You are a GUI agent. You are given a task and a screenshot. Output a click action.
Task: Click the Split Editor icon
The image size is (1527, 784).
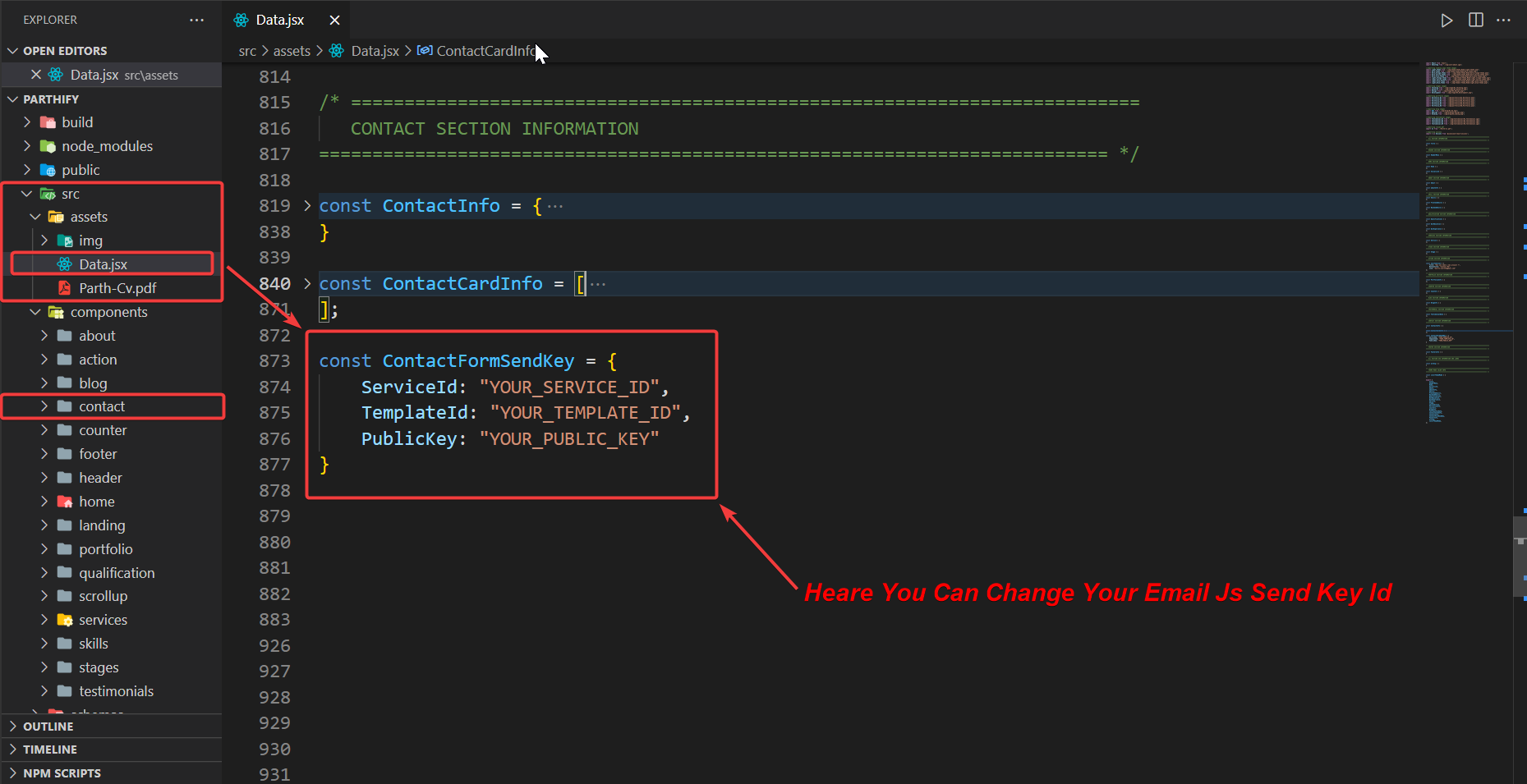[x=1475, y=21]
